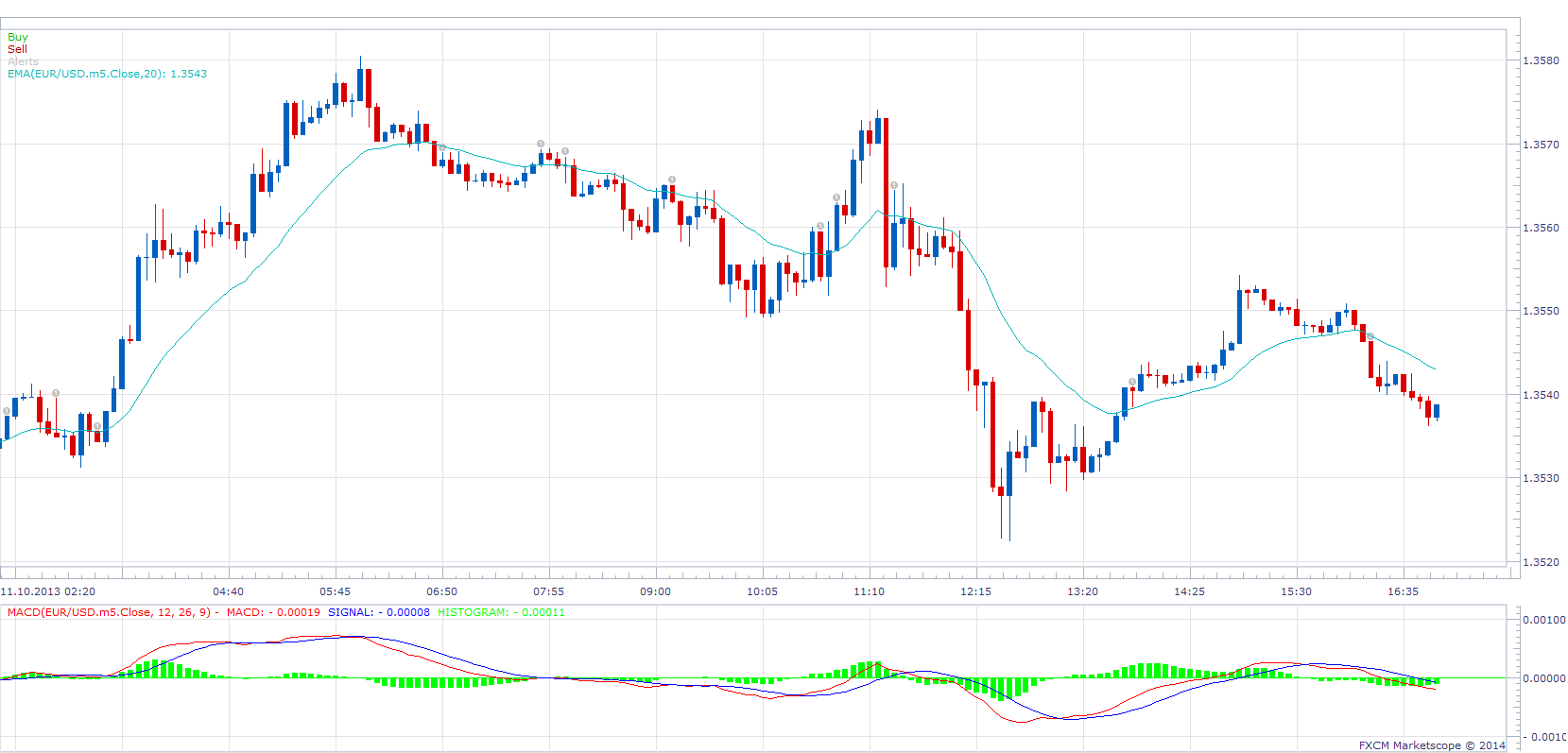Click the 04:40 time axis label
The width and height of the screenshot is (1568, 753).
click(228, 591)
